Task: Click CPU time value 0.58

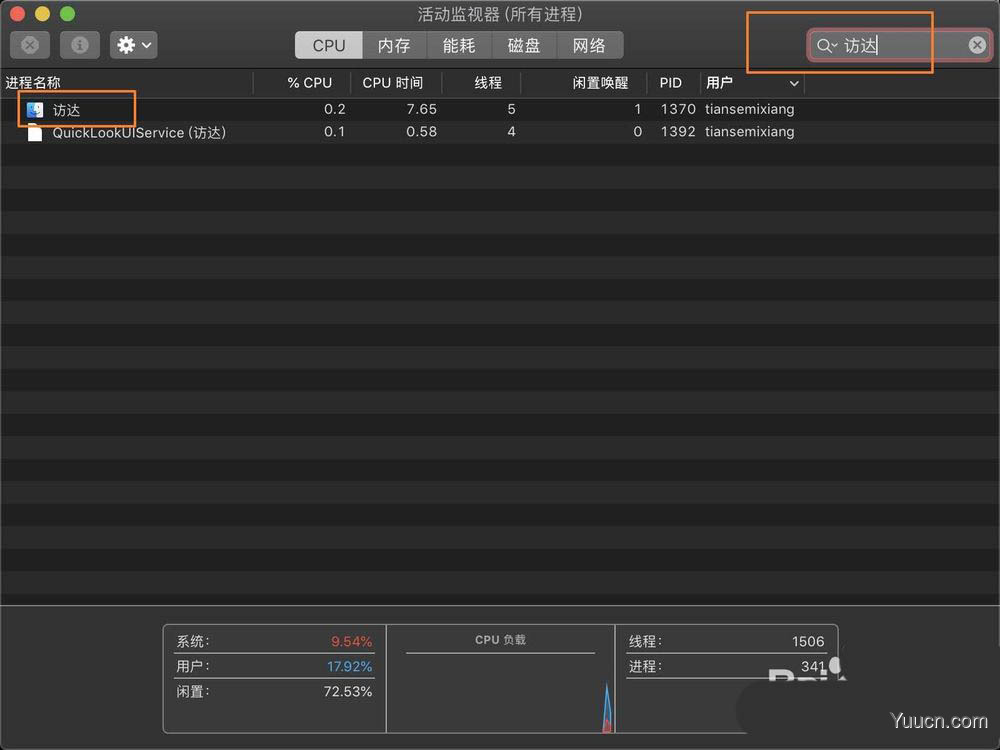Action: [x=422, y=132]
